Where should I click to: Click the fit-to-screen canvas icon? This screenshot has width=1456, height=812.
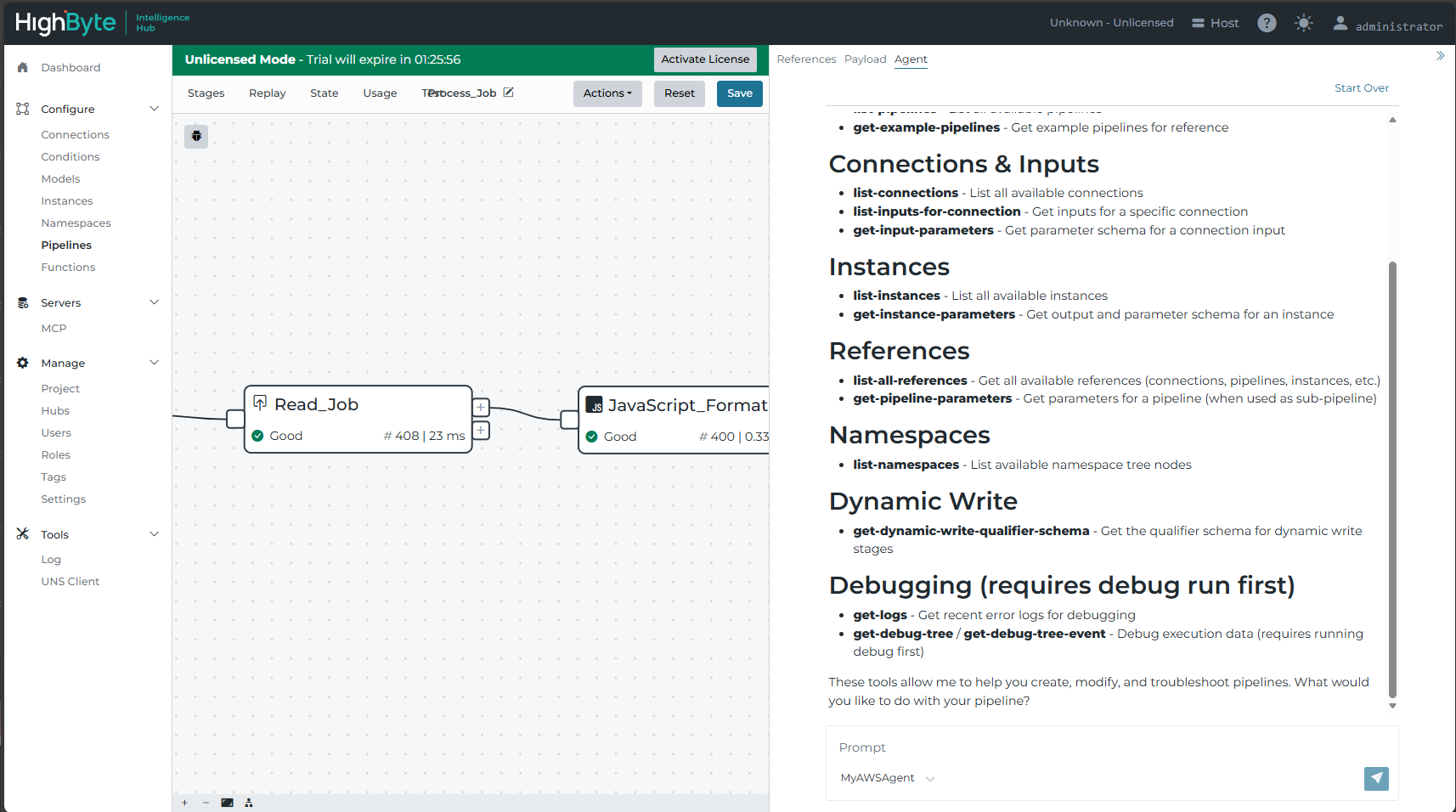227,803
